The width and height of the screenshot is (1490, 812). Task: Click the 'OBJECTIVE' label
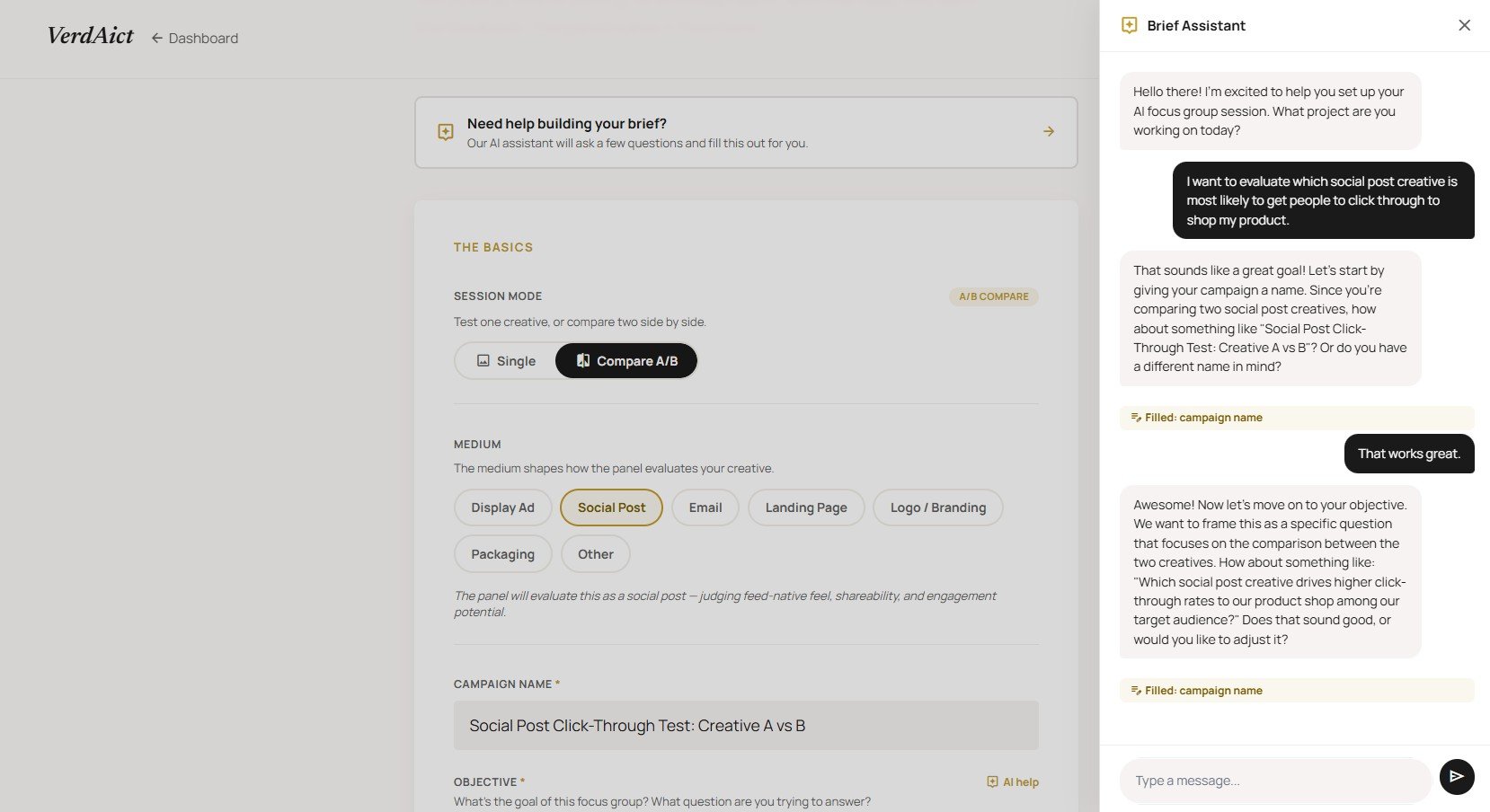coord(485,782)
